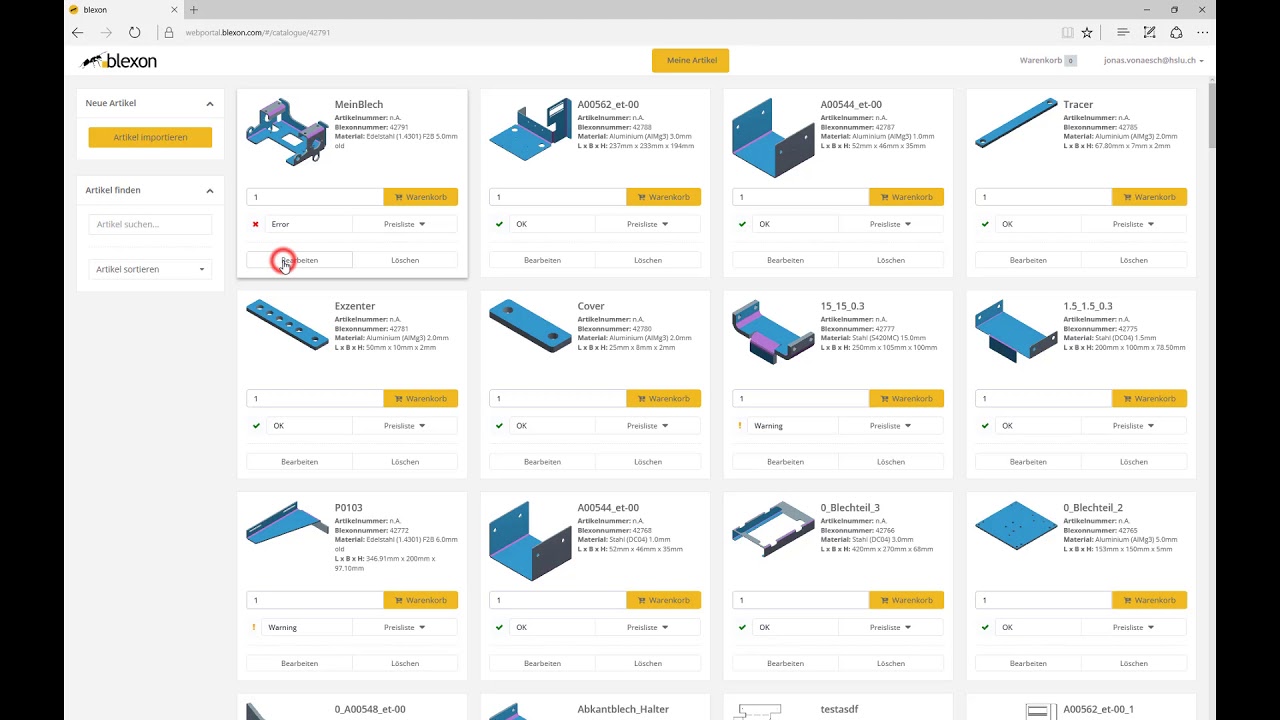
Task: Click the warning icon on P0103
Action: (255, 628)
